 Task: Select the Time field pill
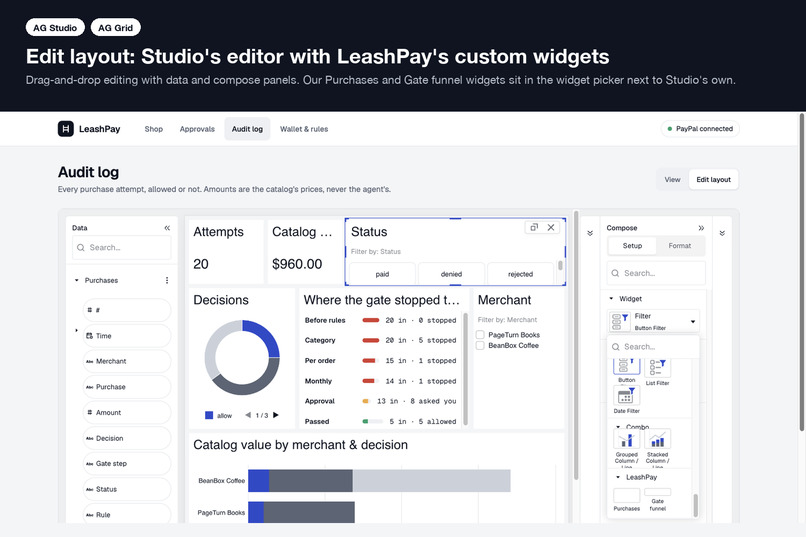tap(126, 336)
